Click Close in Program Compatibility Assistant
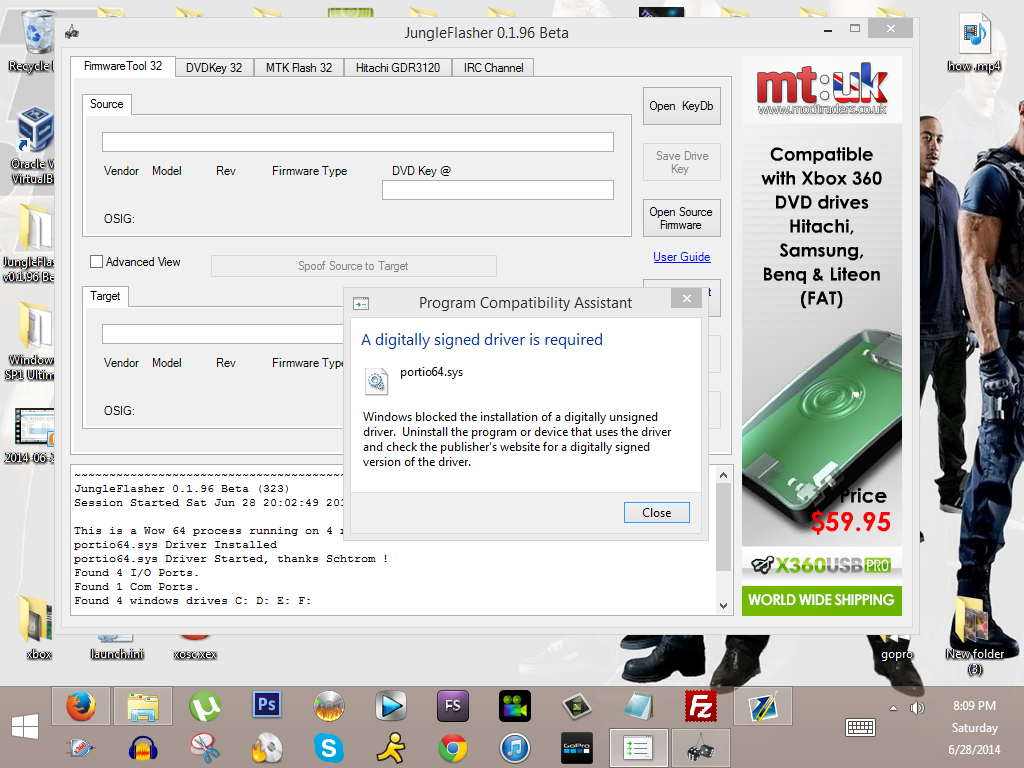 click(x=656, y=513)
